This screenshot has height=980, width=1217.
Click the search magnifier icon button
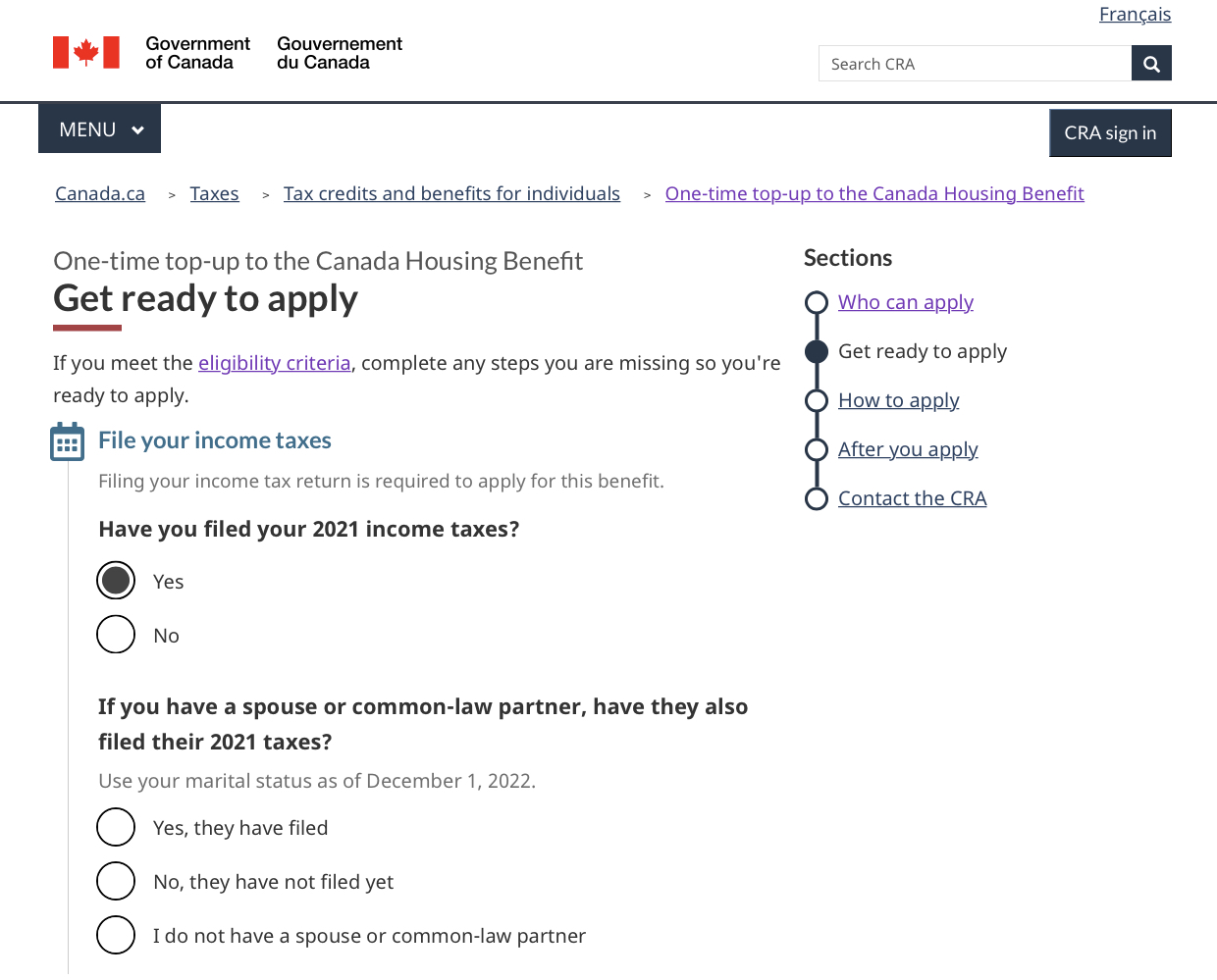(1151, 64)
